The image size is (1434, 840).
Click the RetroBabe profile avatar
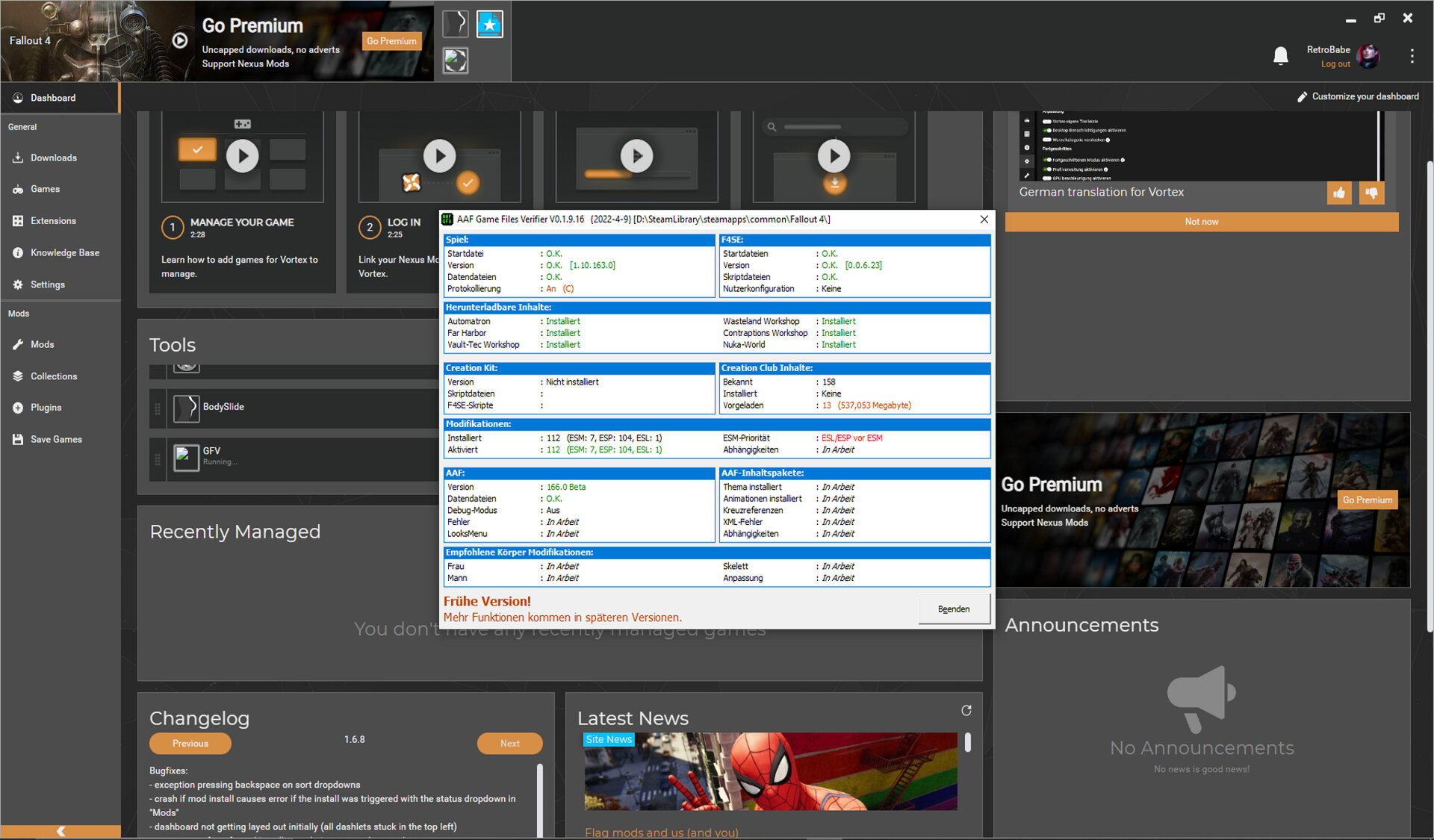coord(1368,56)
